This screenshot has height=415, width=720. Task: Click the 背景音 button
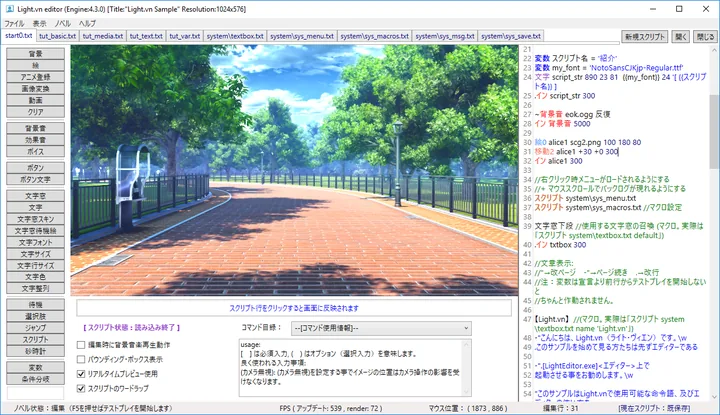click(x=35, y=128)
